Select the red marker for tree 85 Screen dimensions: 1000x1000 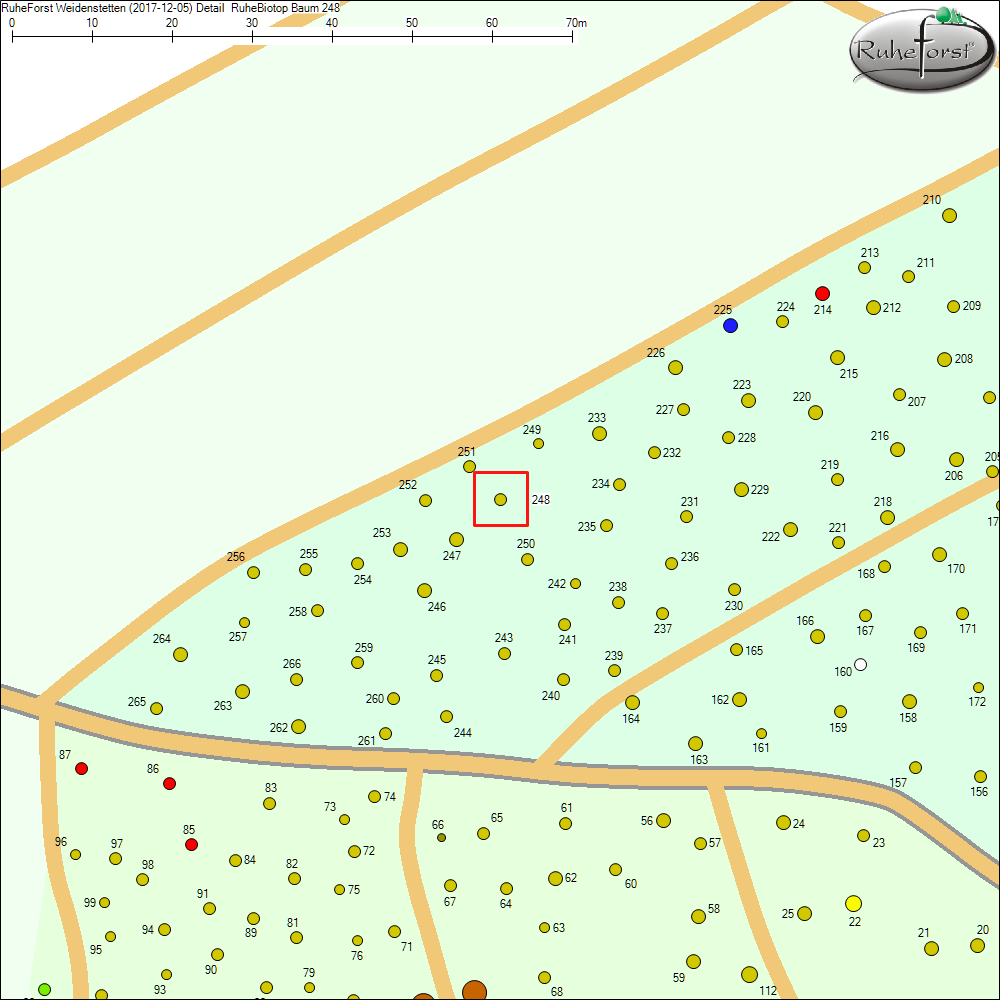(191, 844)
